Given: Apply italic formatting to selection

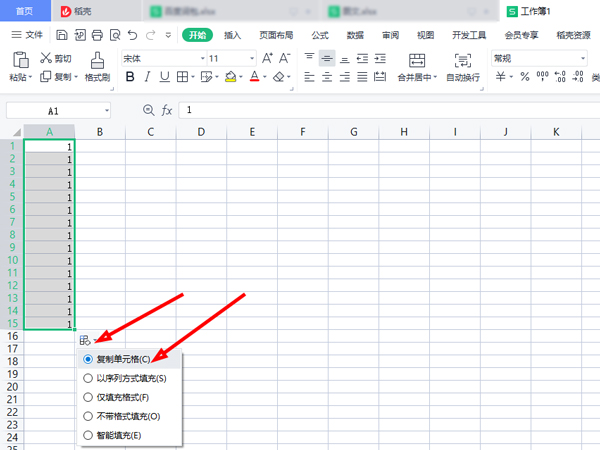Looking at the screenshot, I should pos(147,77).
